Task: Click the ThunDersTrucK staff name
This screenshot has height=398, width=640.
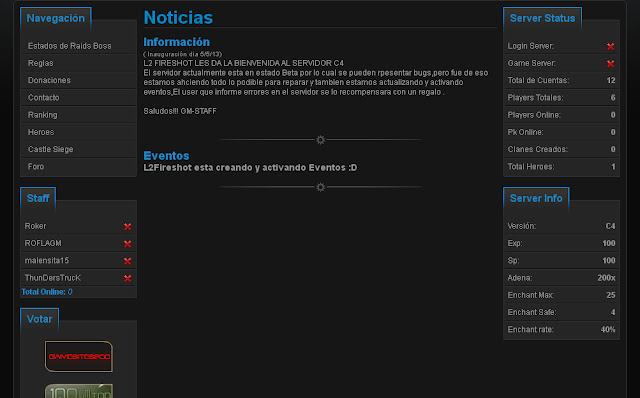Action: (x=53, y=278)
